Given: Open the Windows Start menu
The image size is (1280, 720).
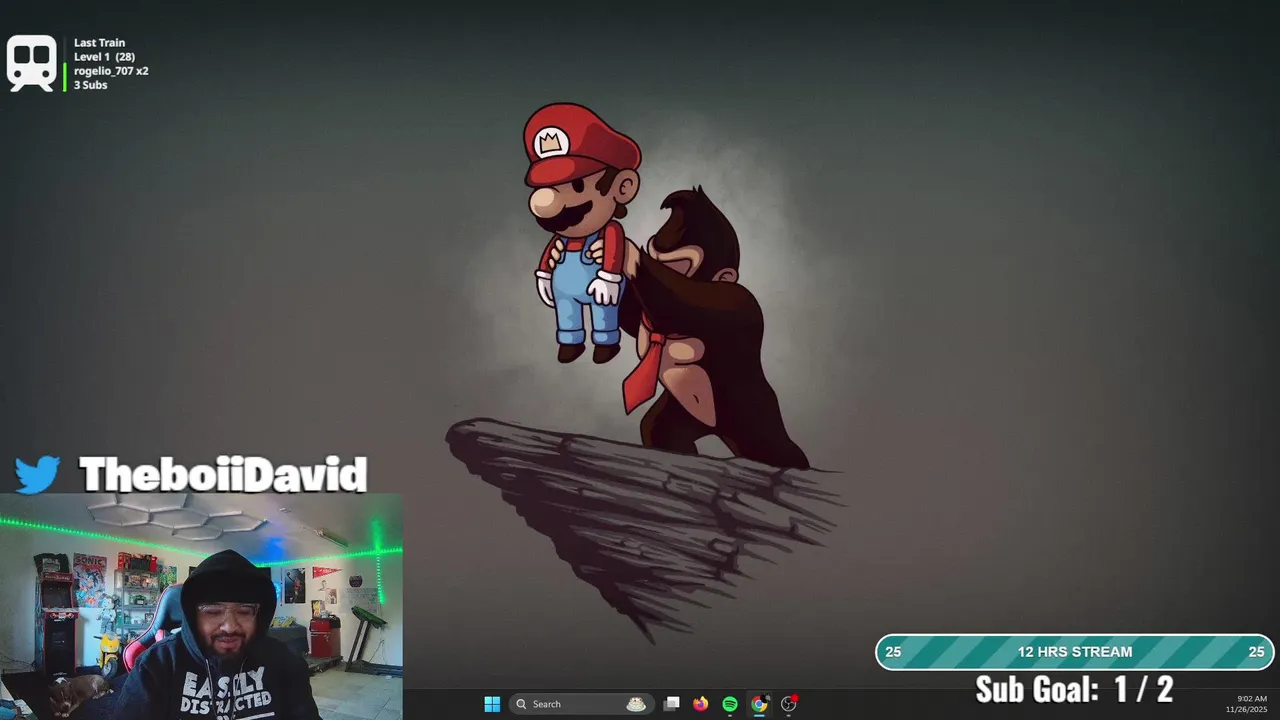Looking at the screenshot, I should (x=492, y=704).
